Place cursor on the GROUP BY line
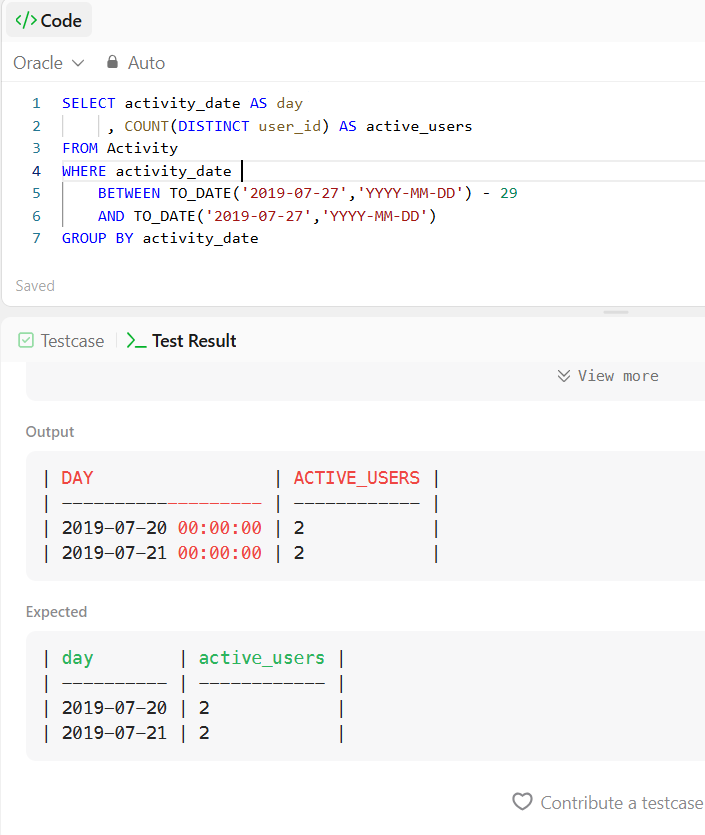The width and height of the screenshot is (705, 835). click(x=158, y=238)
